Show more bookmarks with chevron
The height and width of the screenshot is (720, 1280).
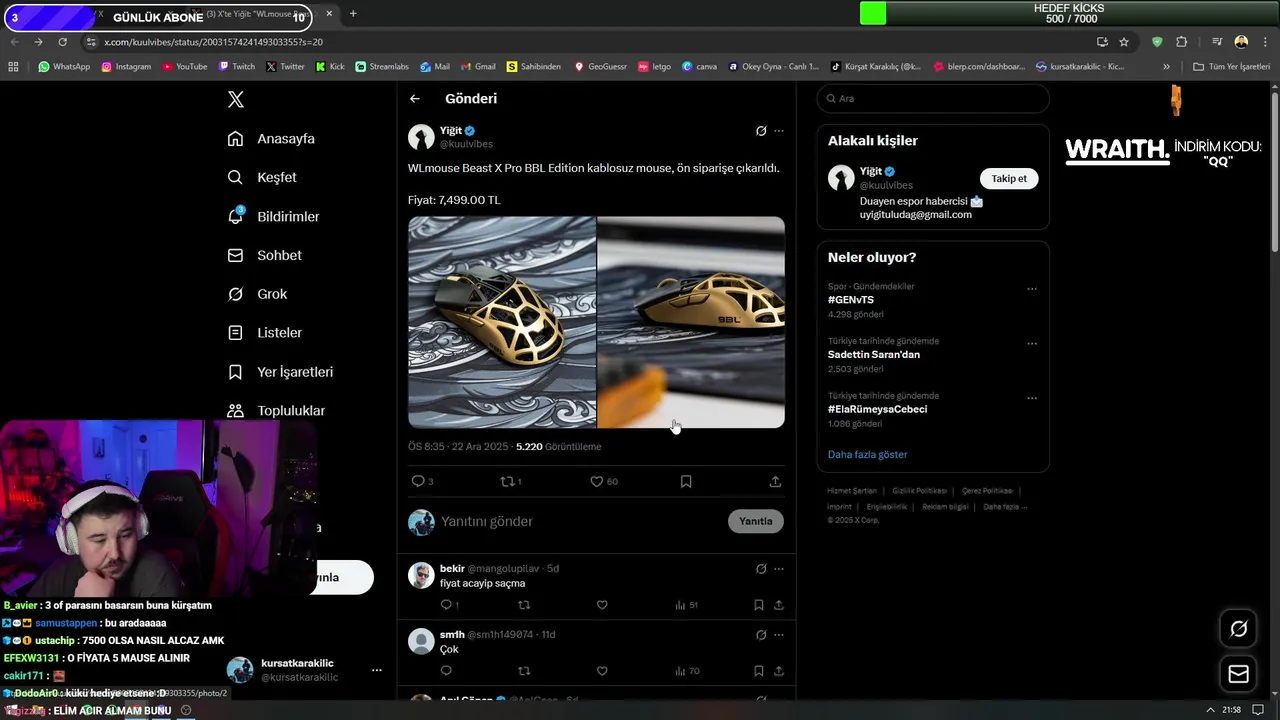point(1166,67)
